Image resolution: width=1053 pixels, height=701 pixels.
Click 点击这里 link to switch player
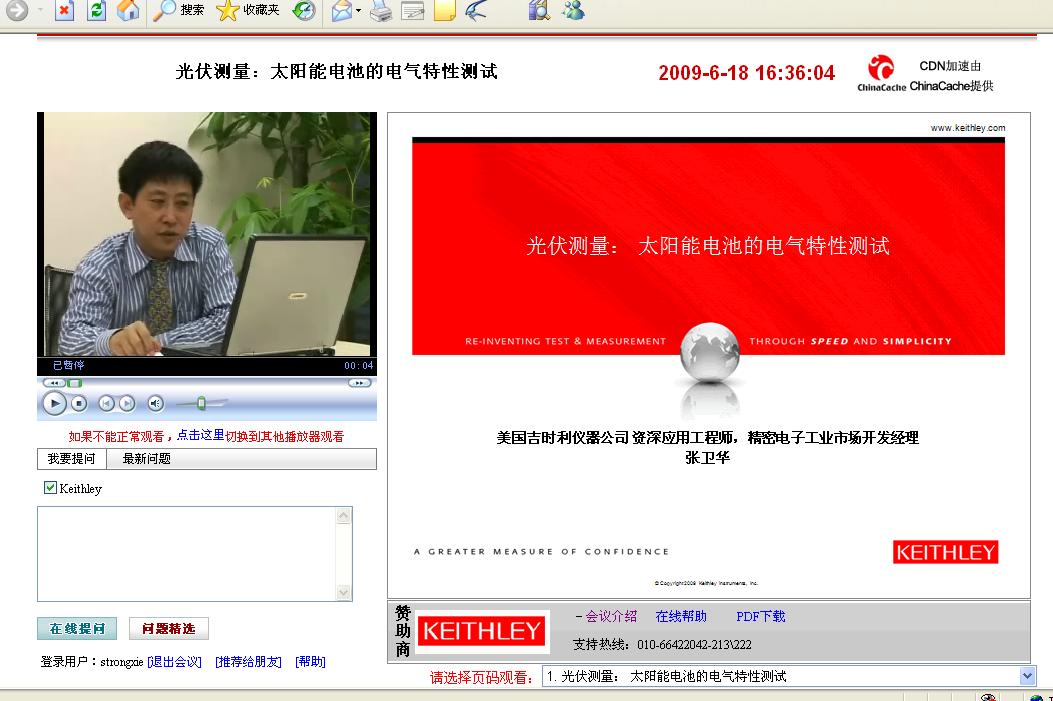[x=200, y=435]
